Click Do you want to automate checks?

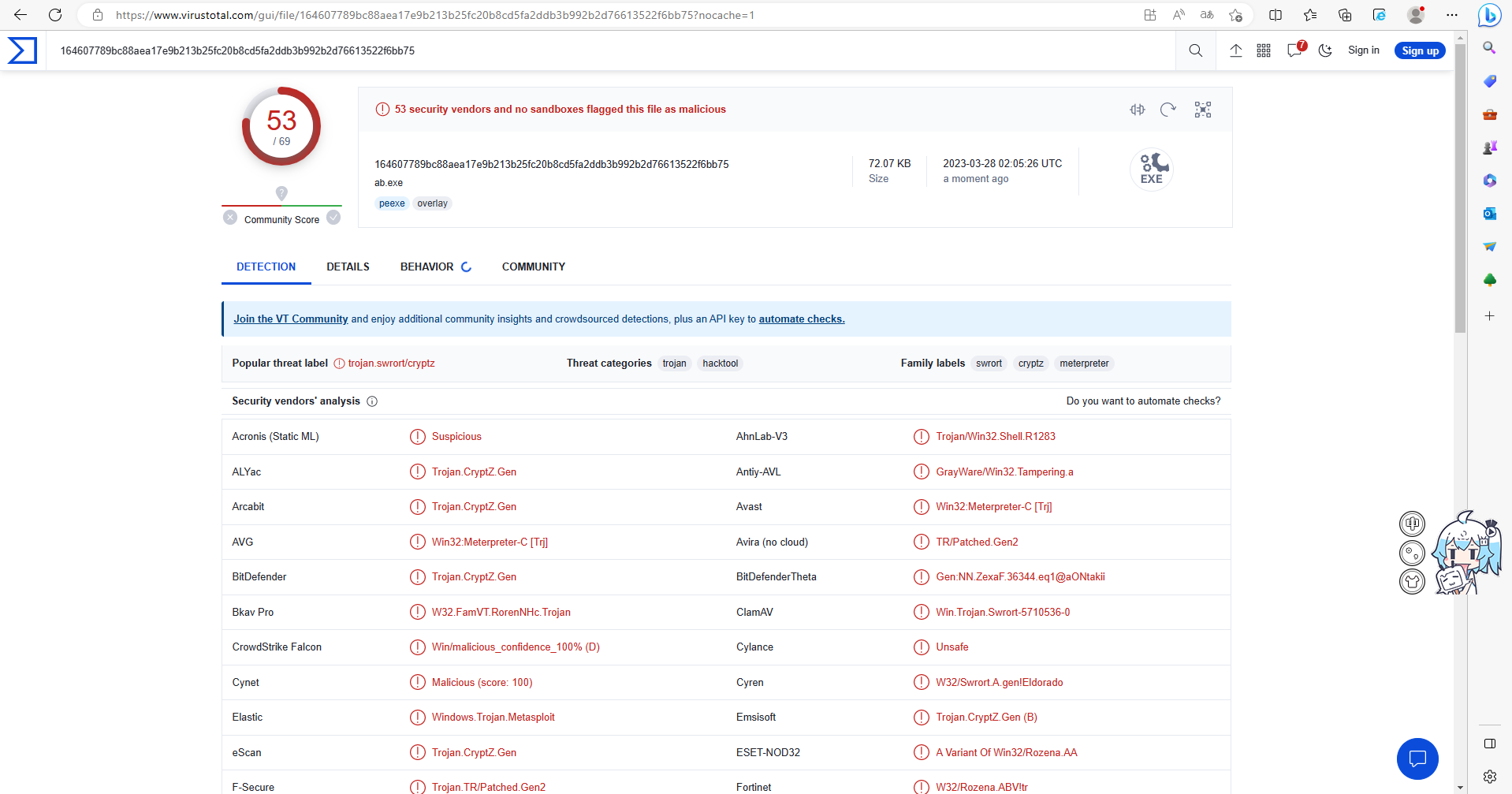(x=1143, y=401)
